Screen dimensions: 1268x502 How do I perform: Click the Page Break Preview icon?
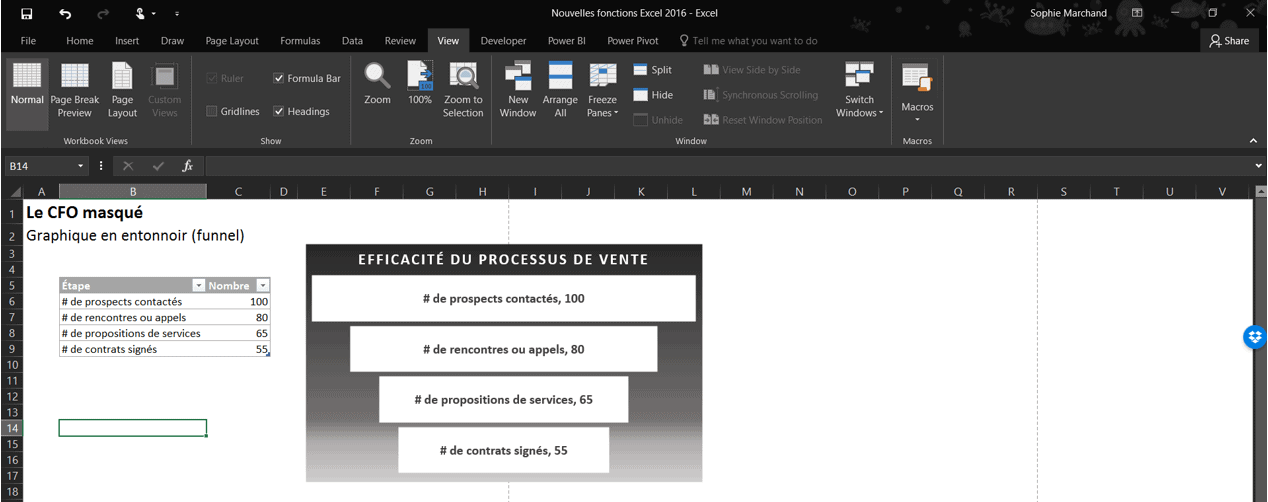point(74,78)
